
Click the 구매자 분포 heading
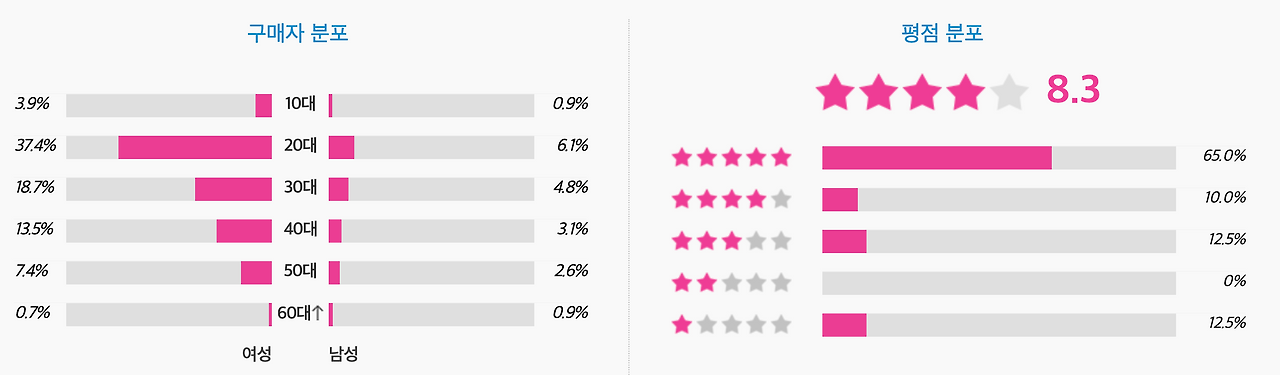pos(298,33)
